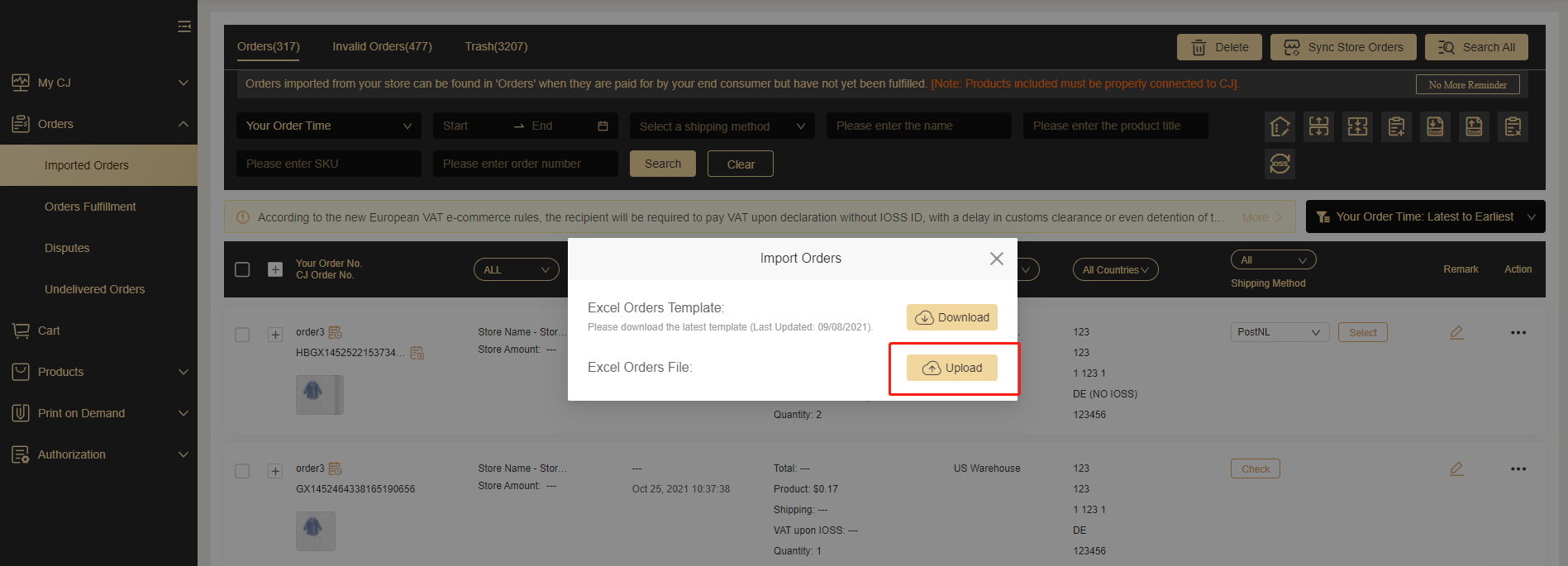
Task: Expand the All Countries filter
Action: click(x=1115, y=269)
